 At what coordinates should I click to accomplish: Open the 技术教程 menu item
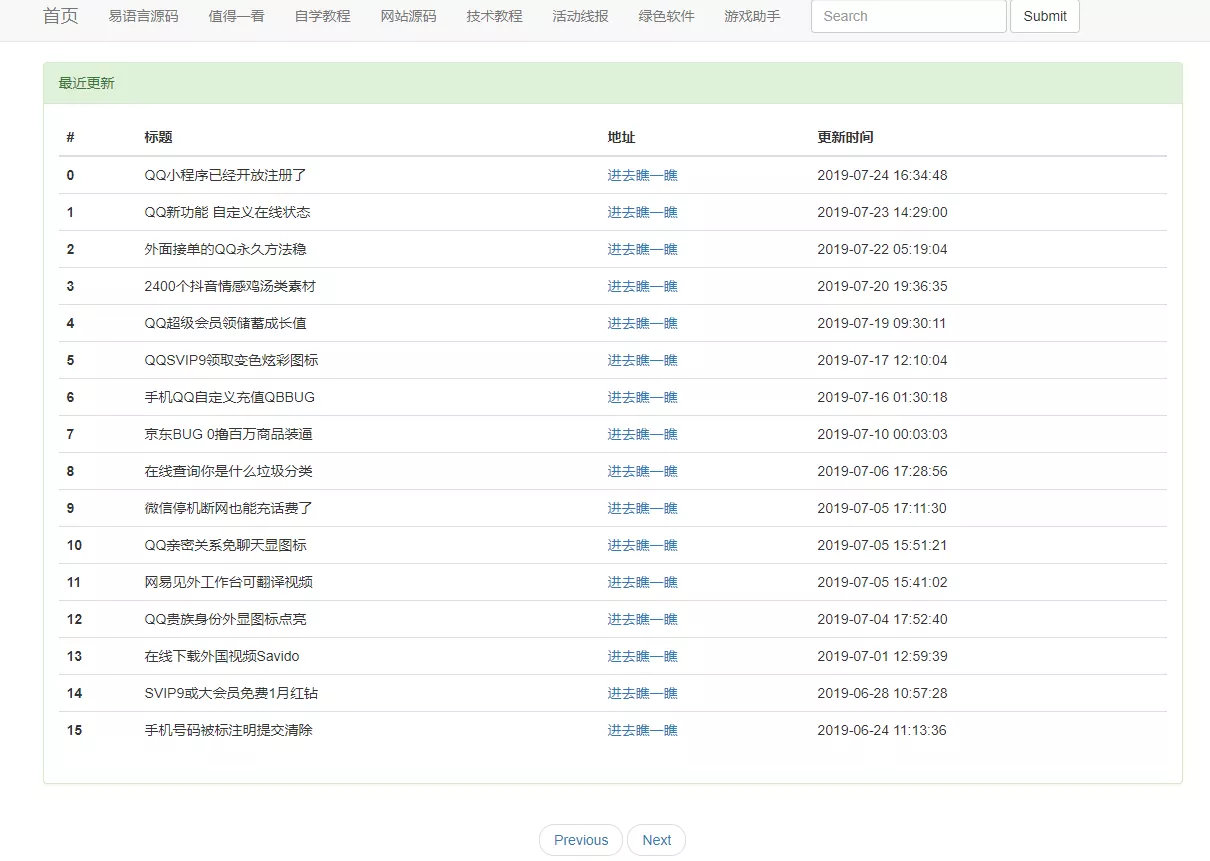coord(494,16)
